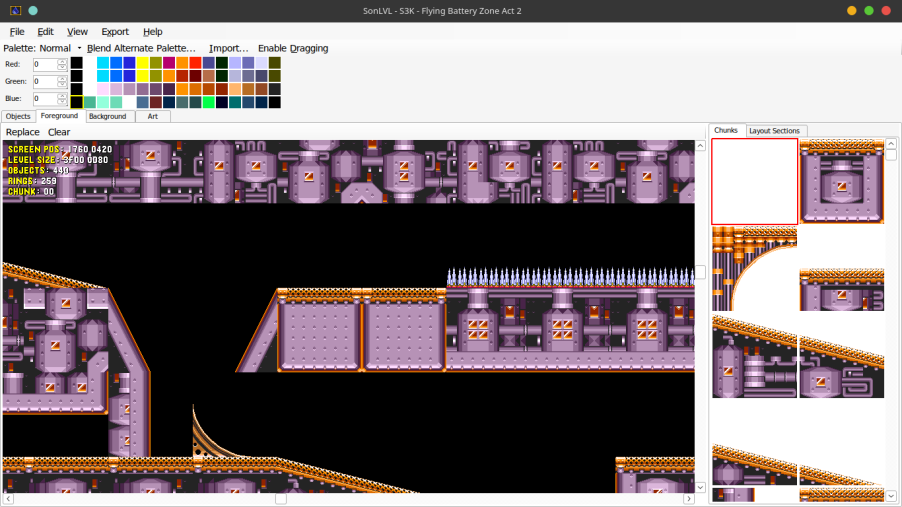
Task: Click the Blue value input field
Action: click(x=45, y=98)
